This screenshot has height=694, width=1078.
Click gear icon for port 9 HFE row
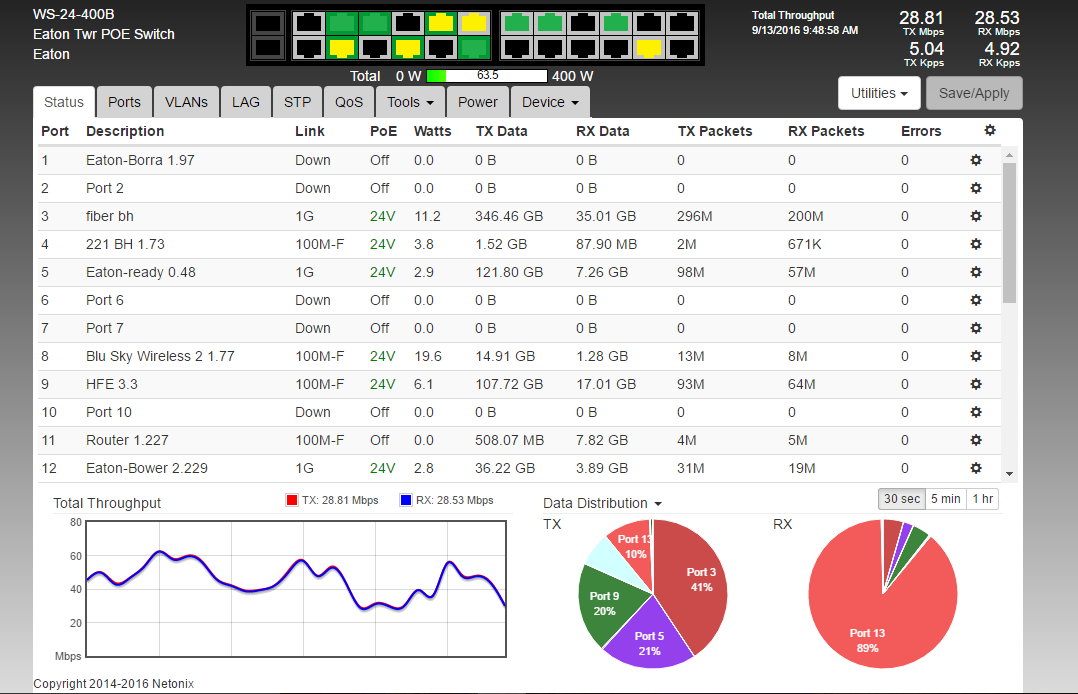click(976, 384)
